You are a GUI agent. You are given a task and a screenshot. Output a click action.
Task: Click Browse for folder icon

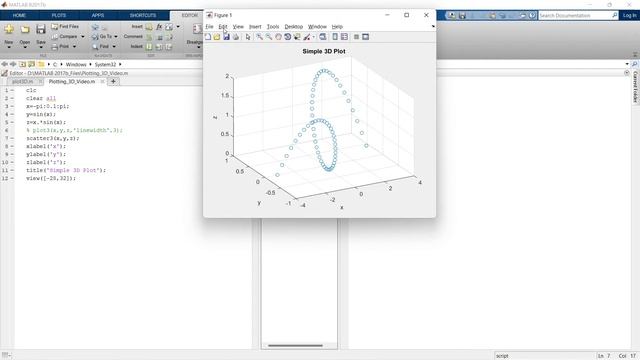coord(31,64)
